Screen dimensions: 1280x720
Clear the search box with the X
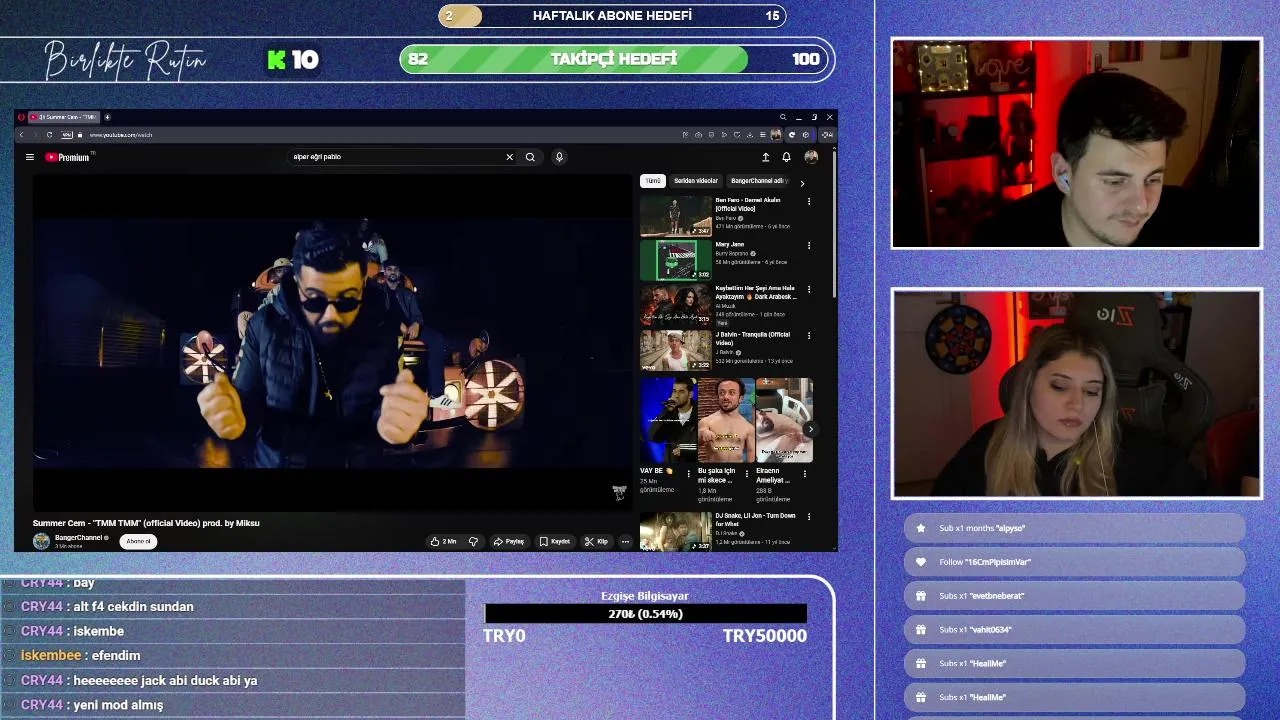[x=509, y=157]
